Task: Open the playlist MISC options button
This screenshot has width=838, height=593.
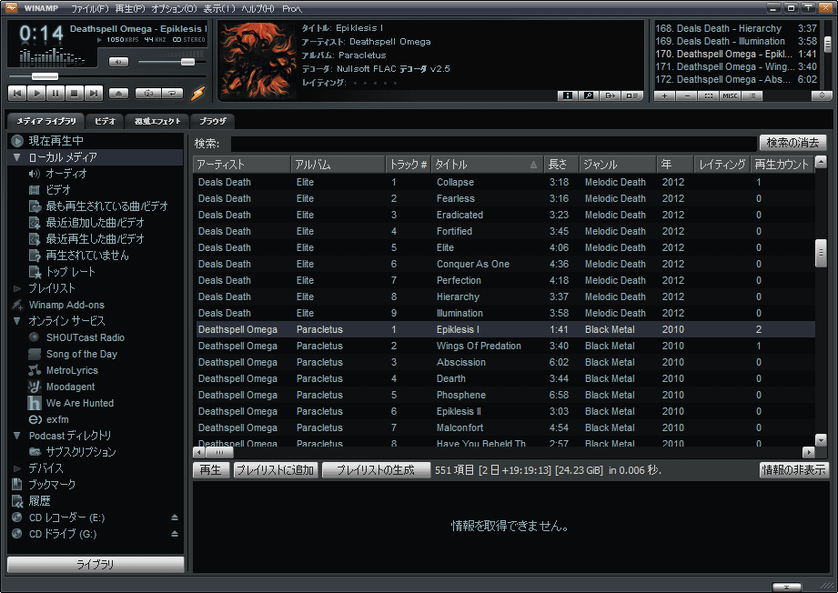Action: (730, 96)
